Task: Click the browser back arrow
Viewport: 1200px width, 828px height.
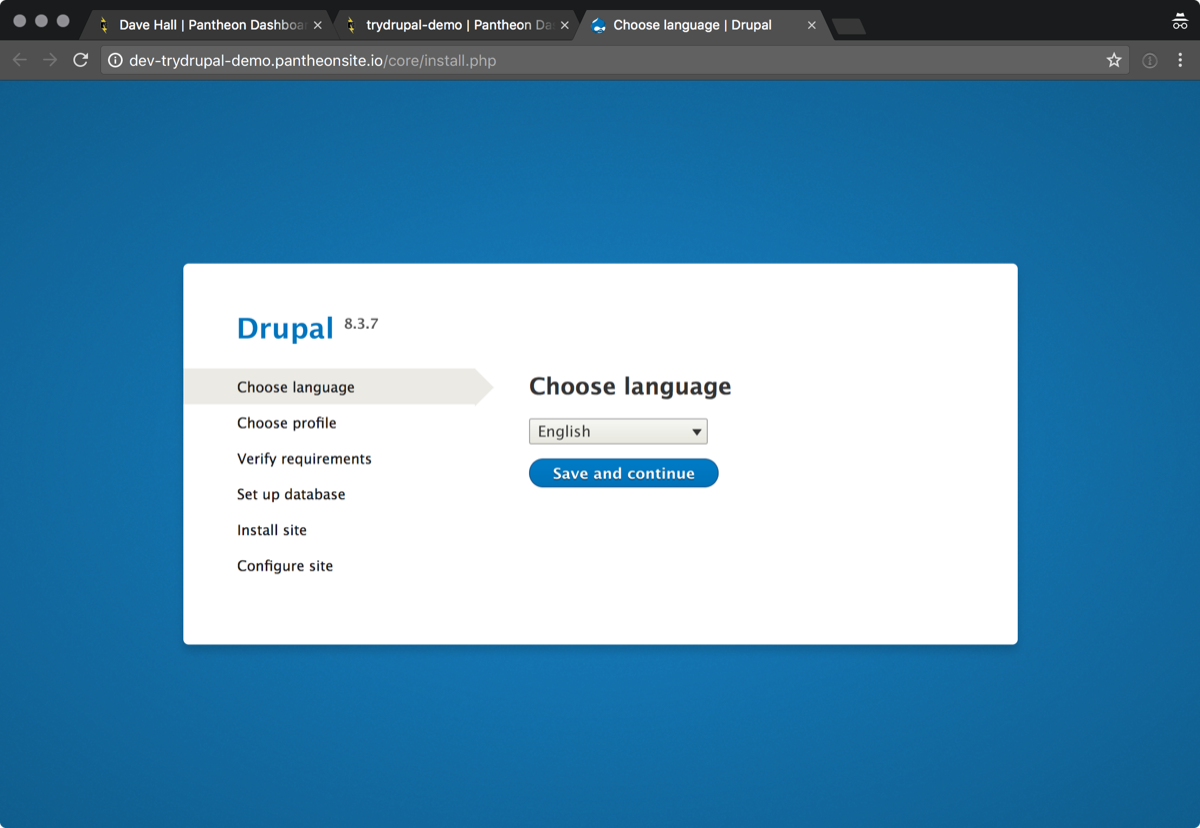Action: (x=20, y=61)
